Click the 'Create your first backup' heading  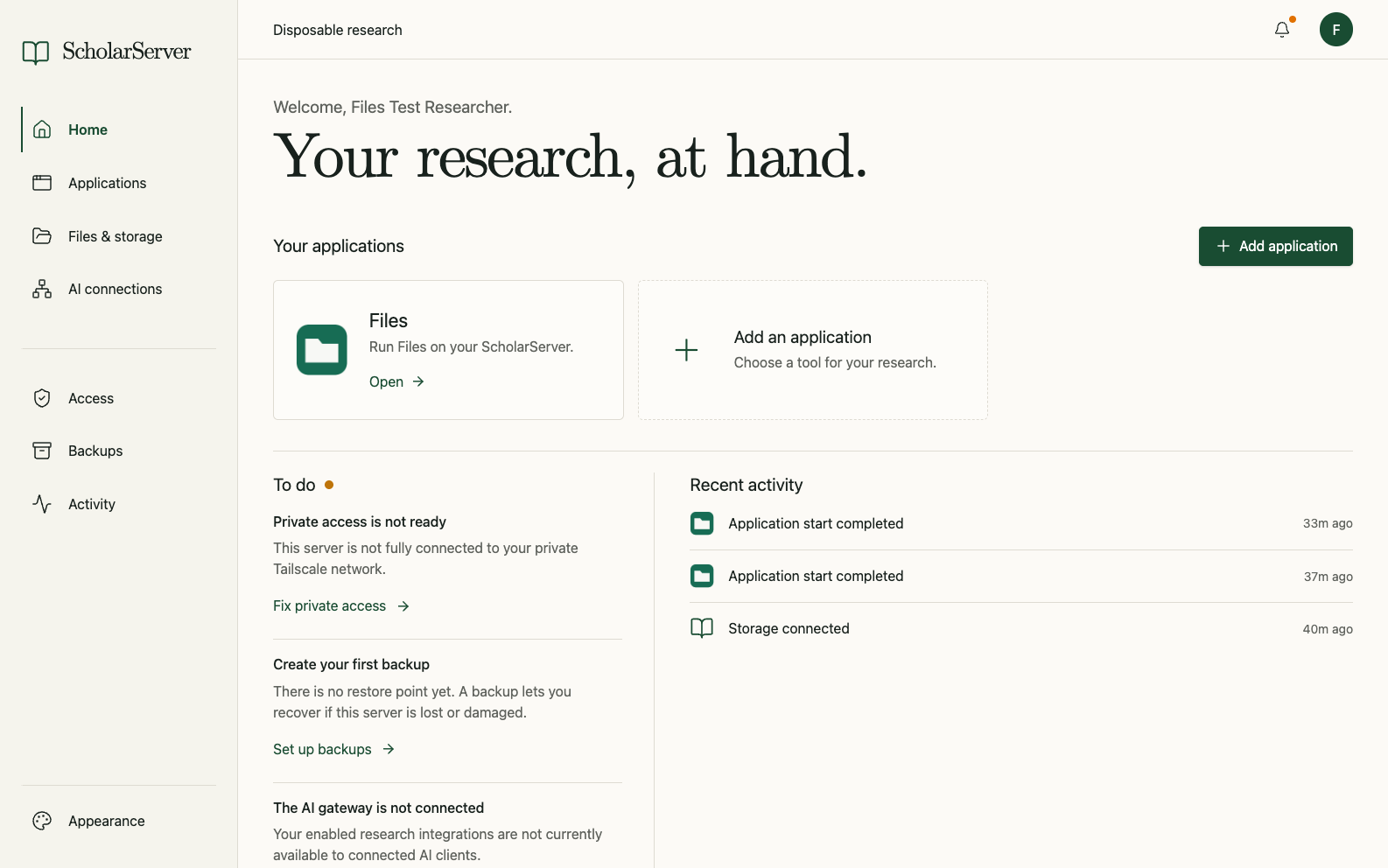pos(351,664)
